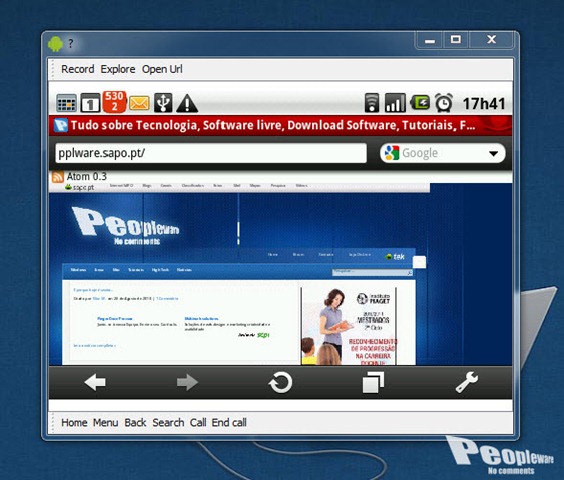Screen dimensions: 564x480
Task: Tap the reload page icon
Action: pyautogui.click(x=280, y=382)
